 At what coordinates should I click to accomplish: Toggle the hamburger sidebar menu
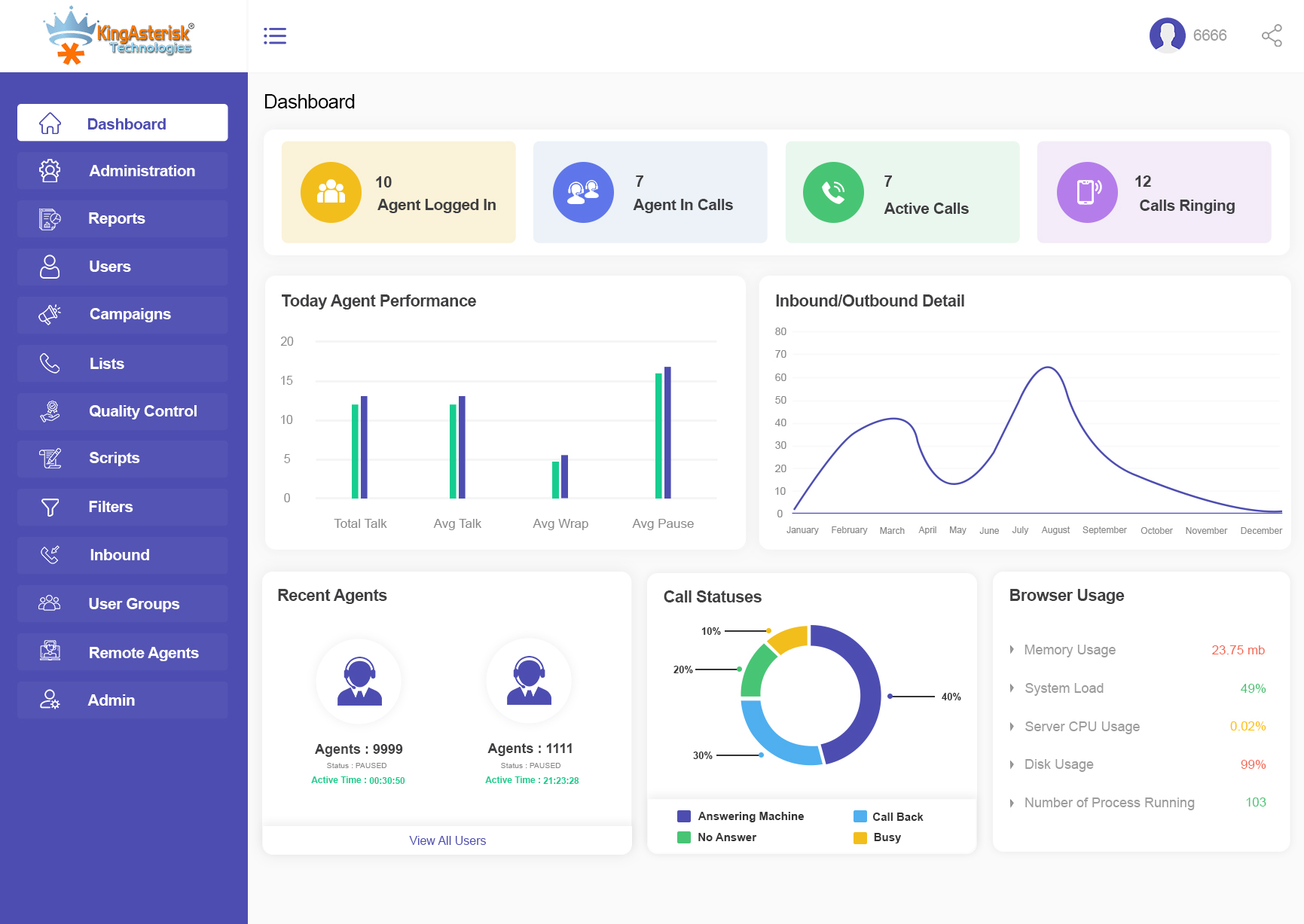pyautogui.click(x=275, y=36)
